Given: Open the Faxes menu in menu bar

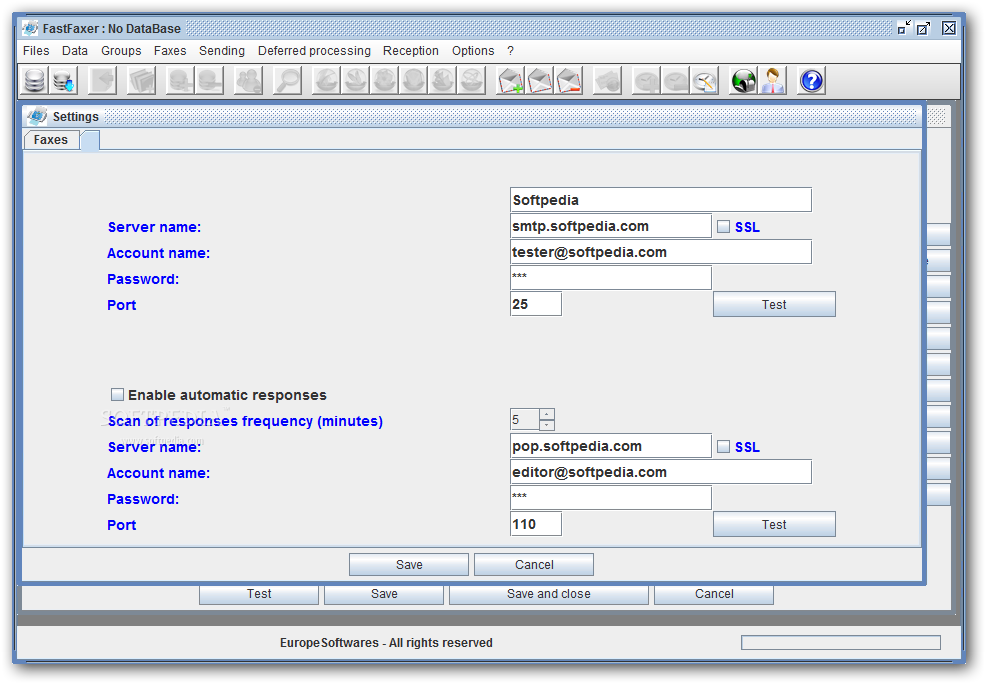Looking at the screenshot, I should pyautogui.click(x=170, y=51).
